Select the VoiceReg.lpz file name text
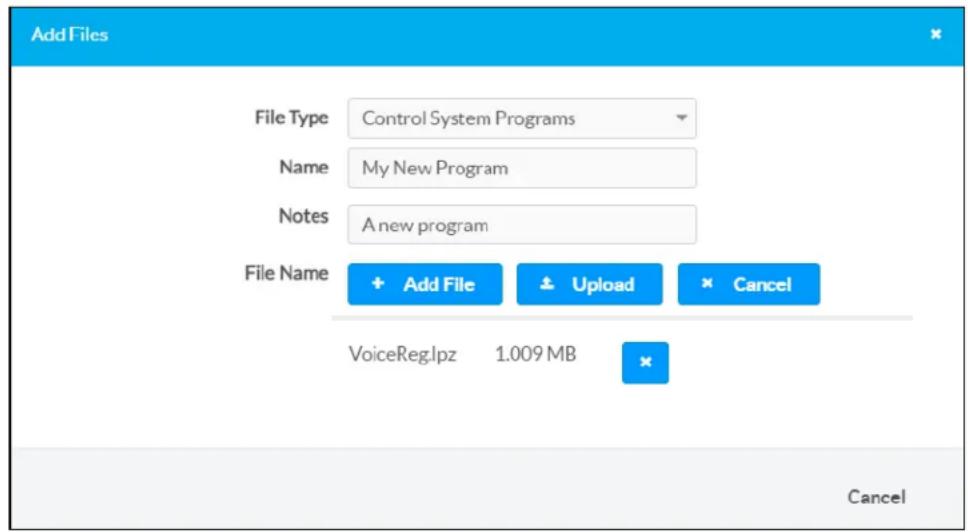This screenshot has height=532, width=968. [x=403, y=356]
